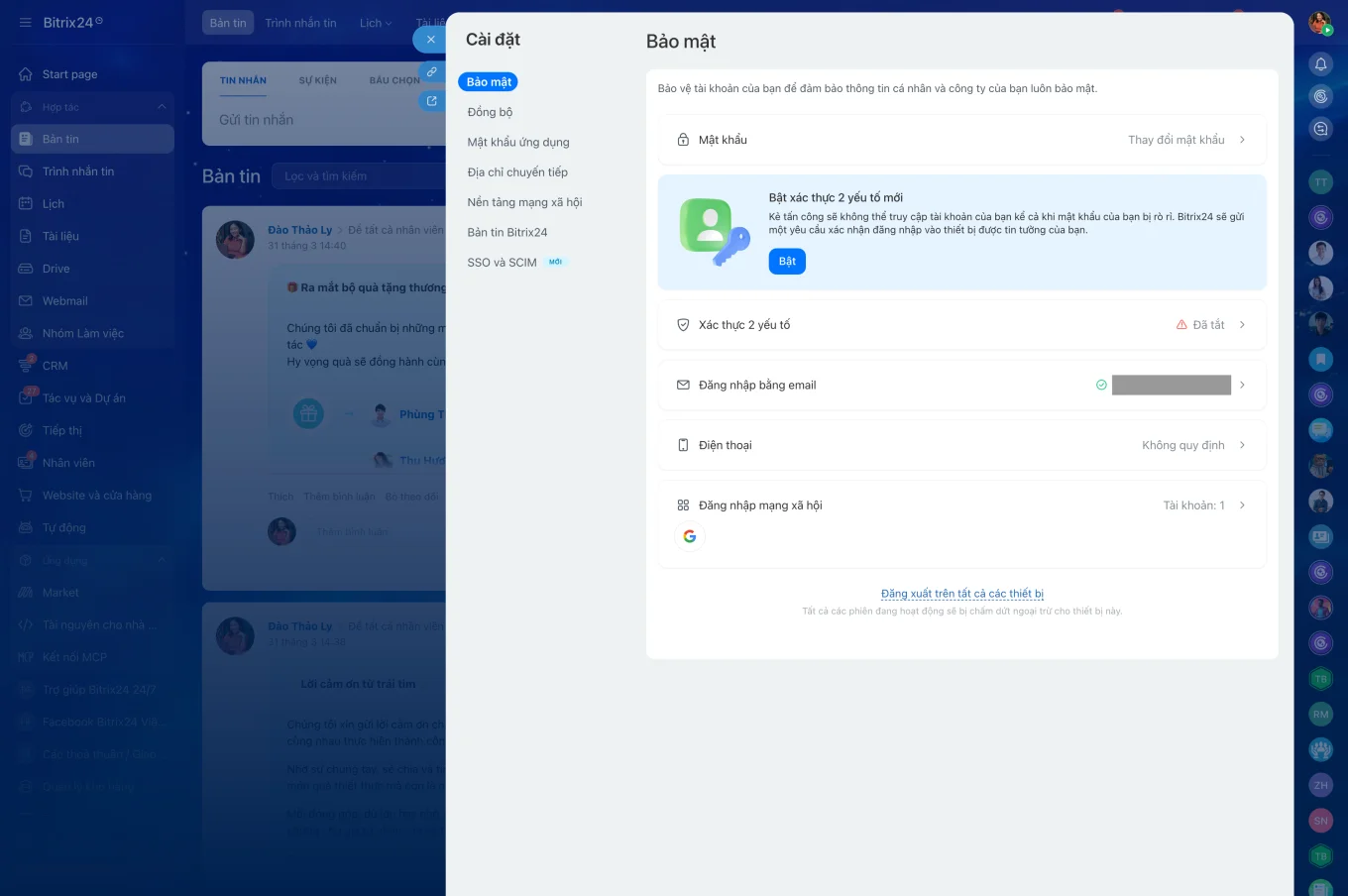Click the Webmail envelope icon

[x=26, y=301]
